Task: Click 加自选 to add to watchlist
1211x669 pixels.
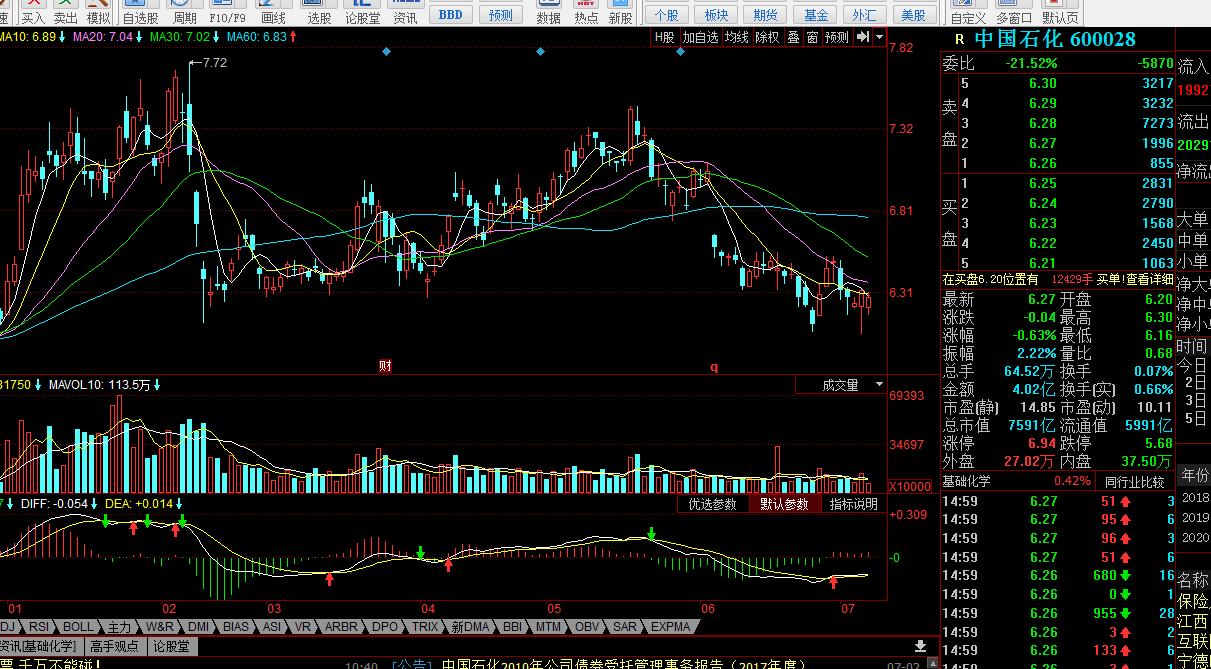Action: pyautogui.click(x=700, y=37)
